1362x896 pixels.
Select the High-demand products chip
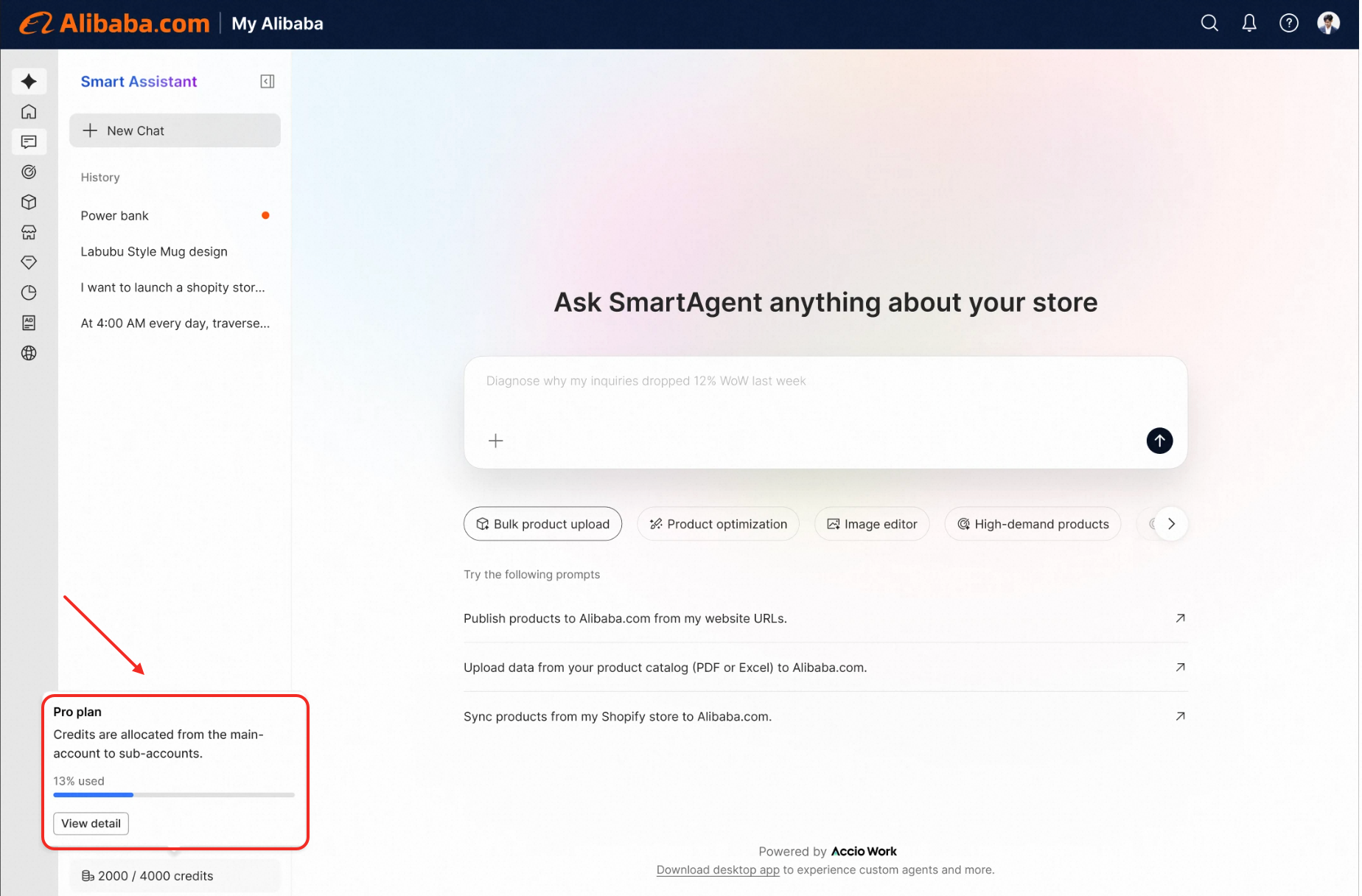pos(1033,524)
